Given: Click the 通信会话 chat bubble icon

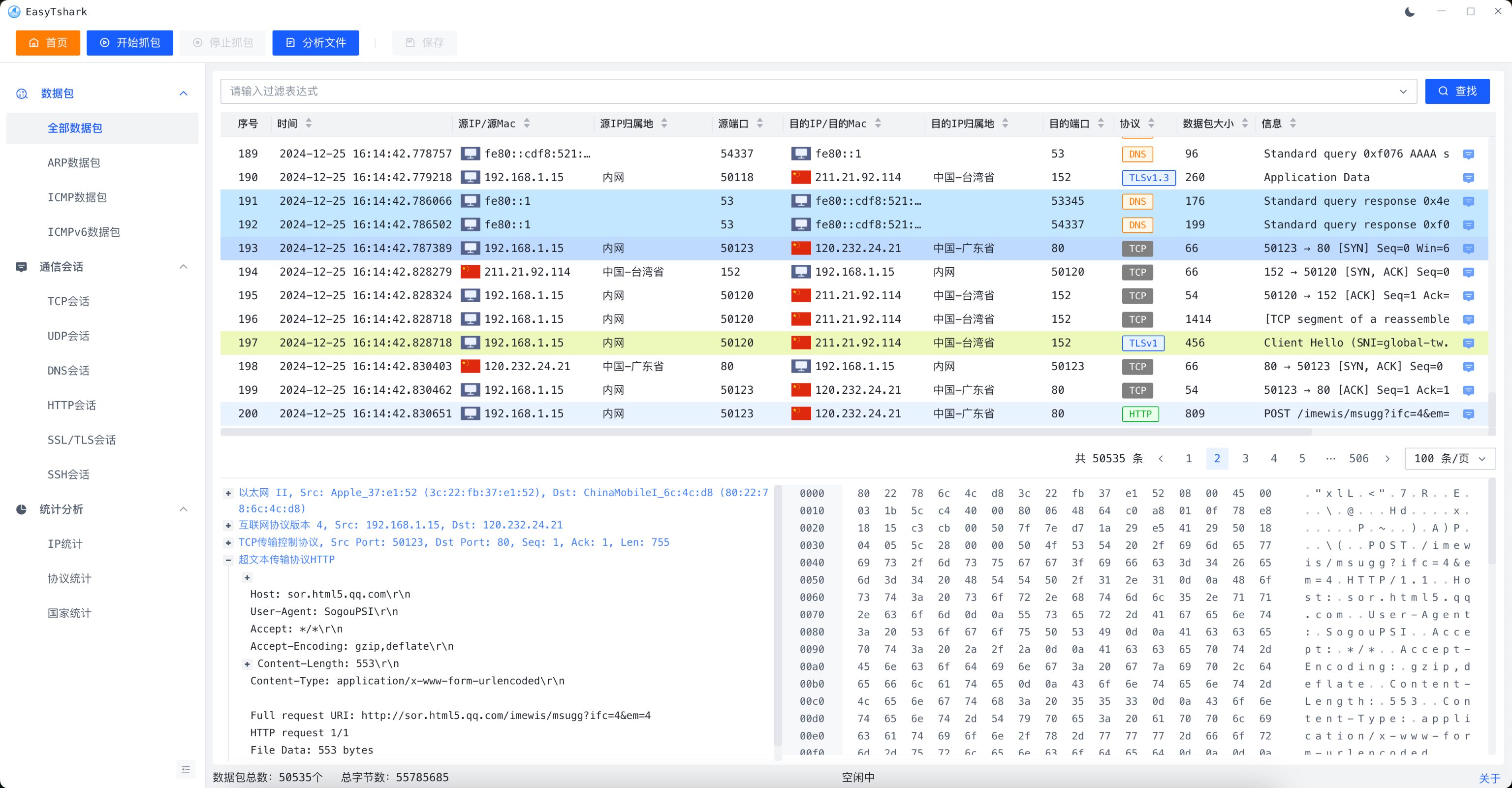Looking at the screenshot, I should pos(22,266).
